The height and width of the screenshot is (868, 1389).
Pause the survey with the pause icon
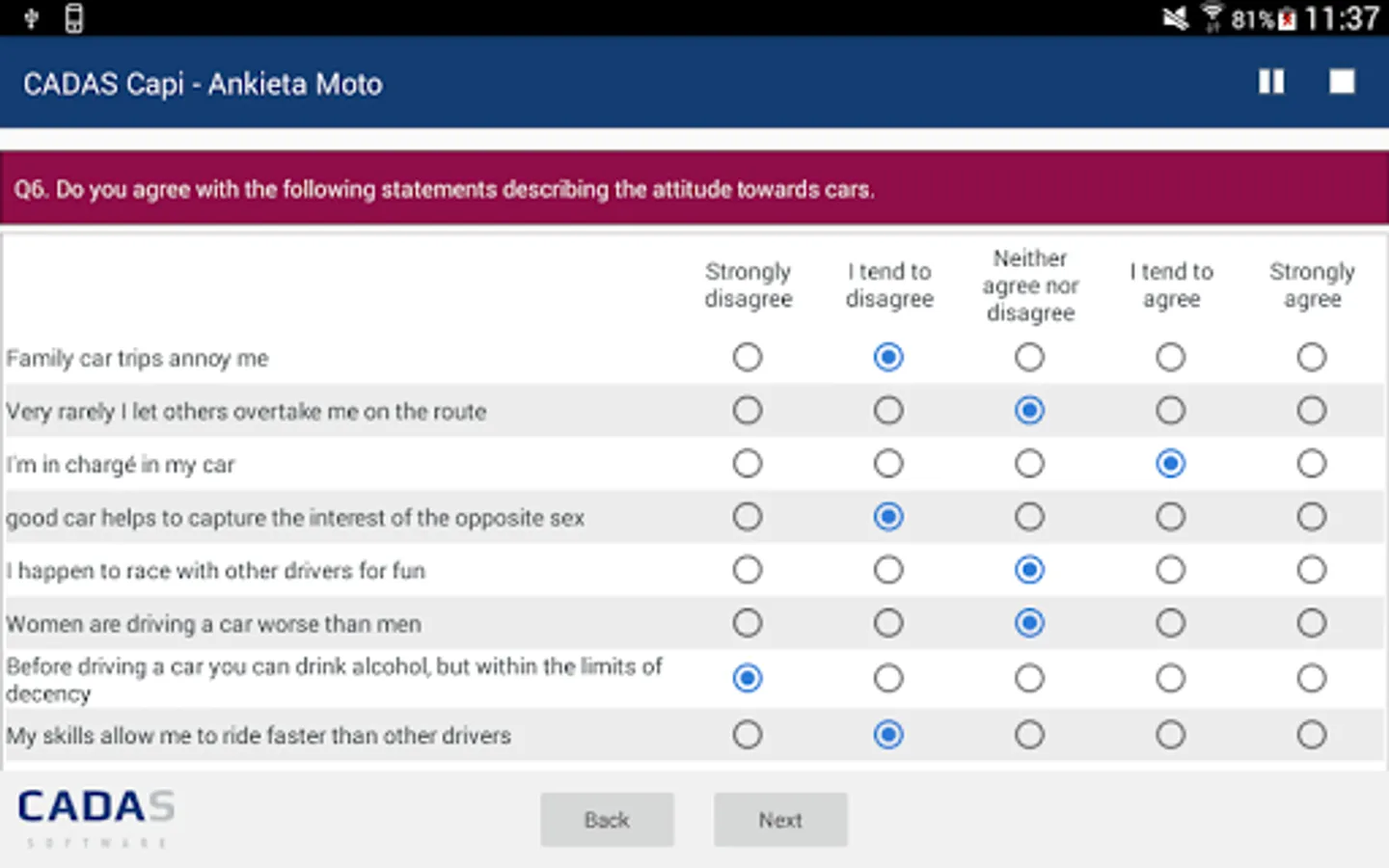1270,82
